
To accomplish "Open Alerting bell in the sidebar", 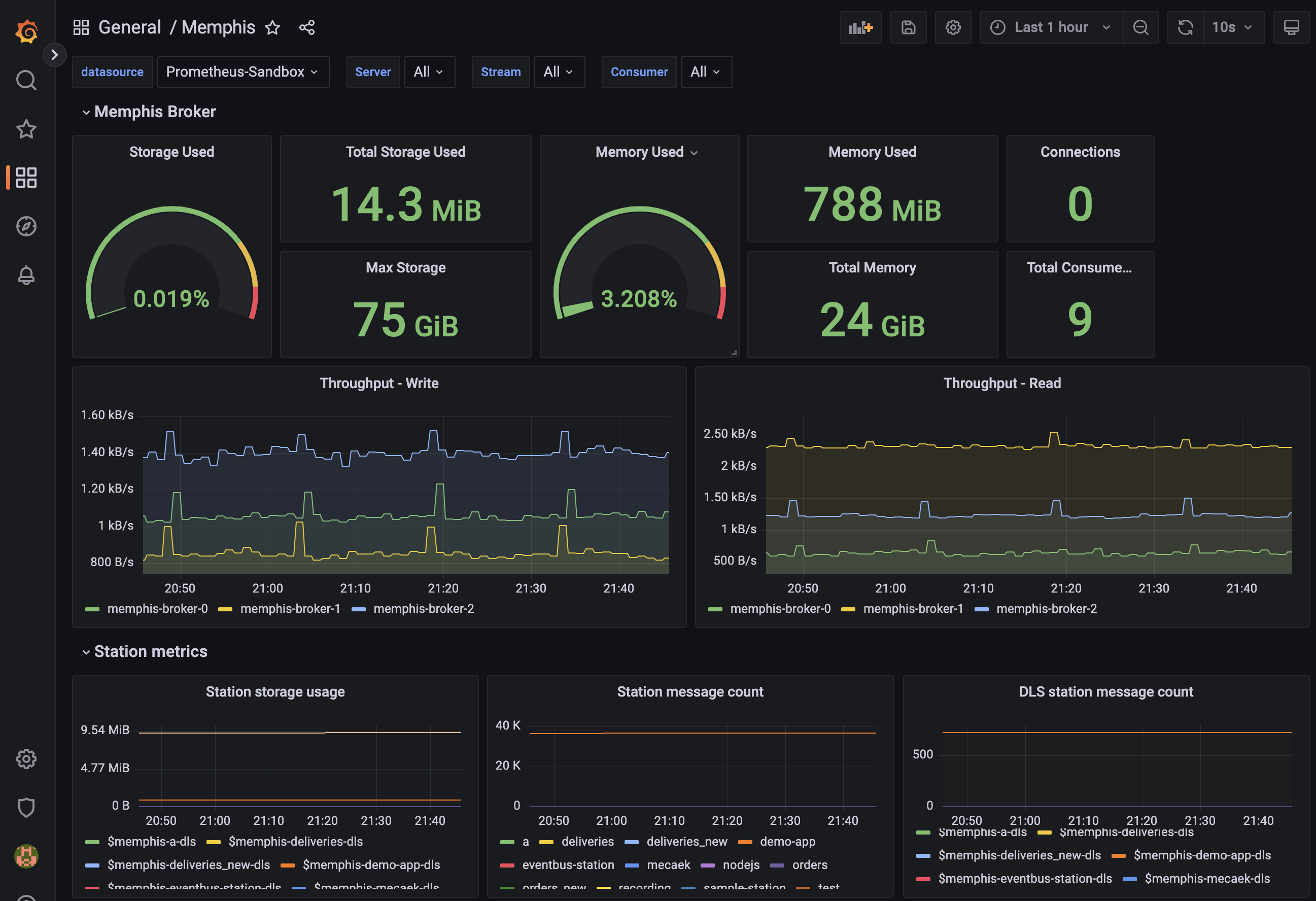I will (x=26, y=275).
